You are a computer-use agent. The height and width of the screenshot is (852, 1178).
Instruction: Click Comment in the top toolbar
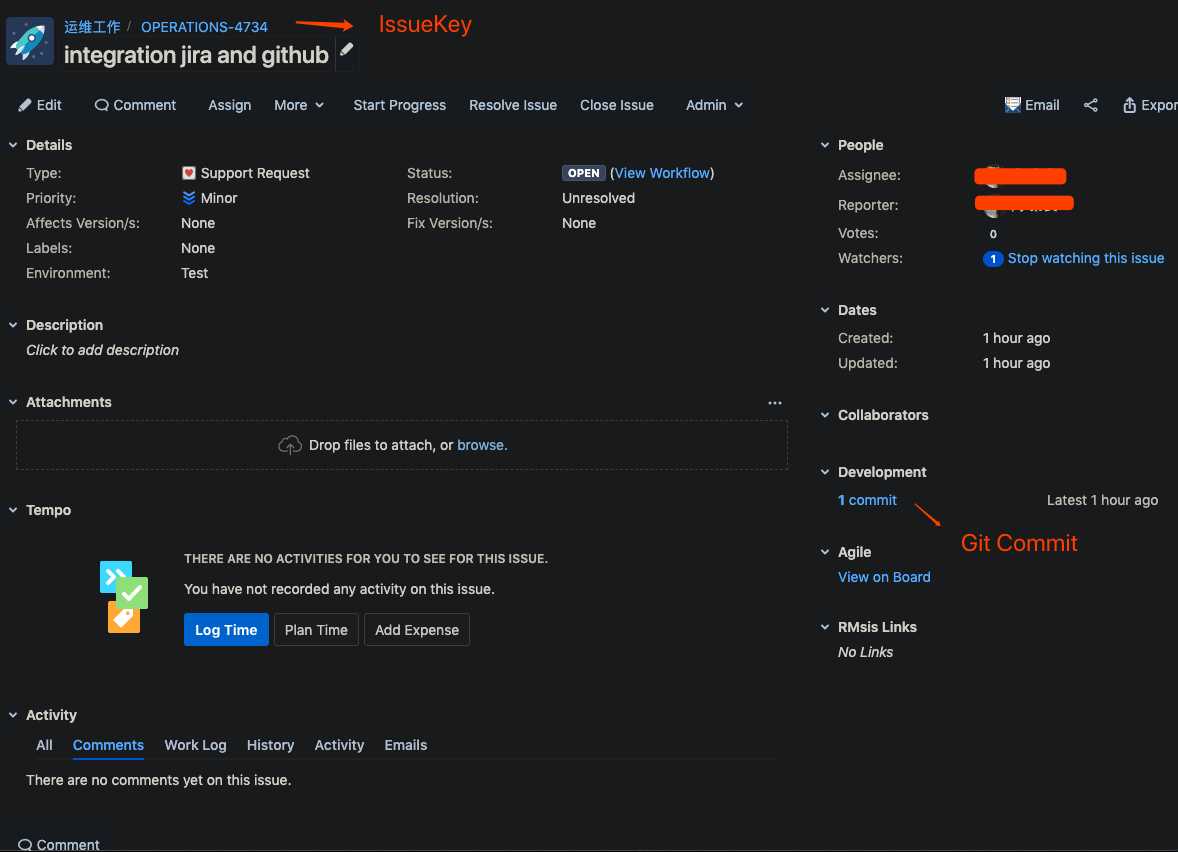pos(135,105)
